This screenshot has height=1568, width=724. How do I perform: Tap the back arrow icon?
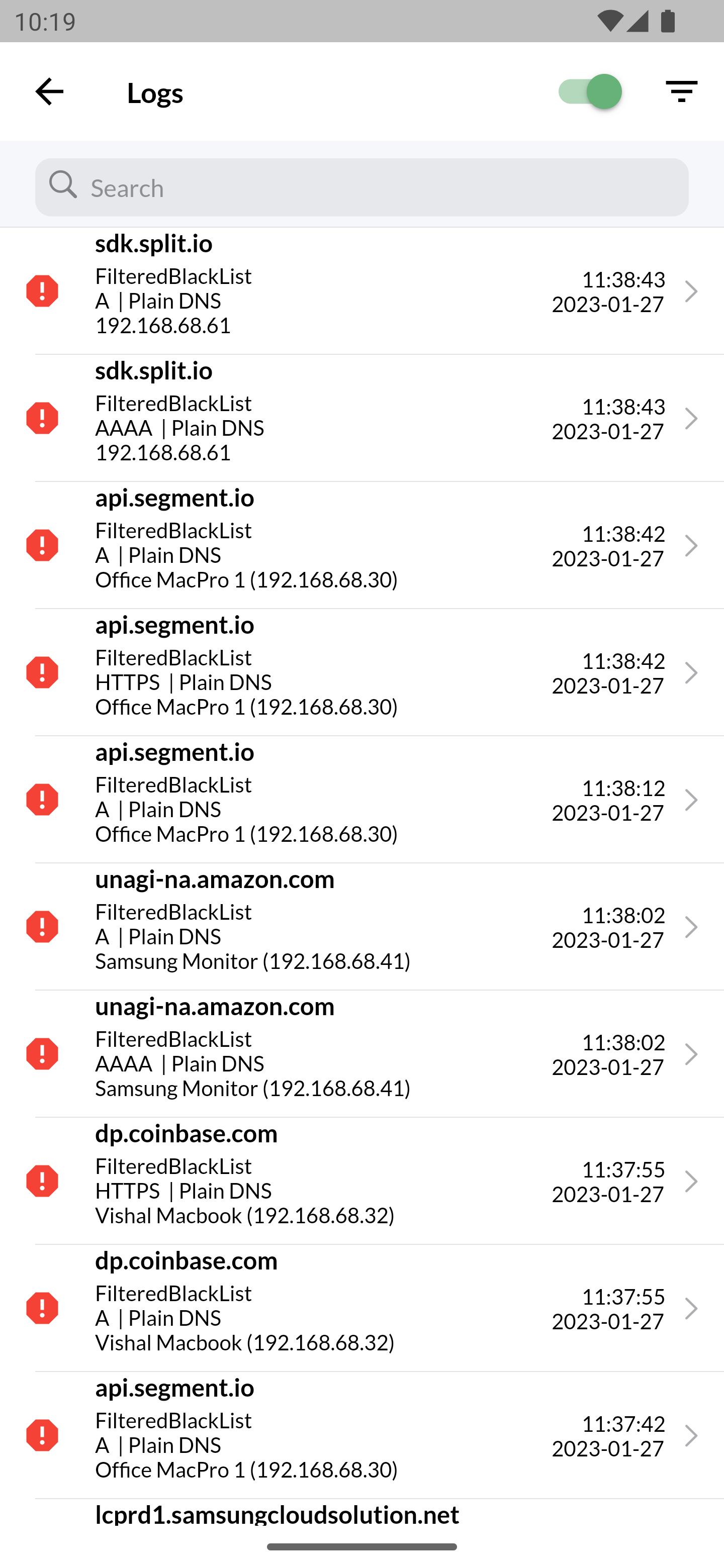tap(49, 91)
